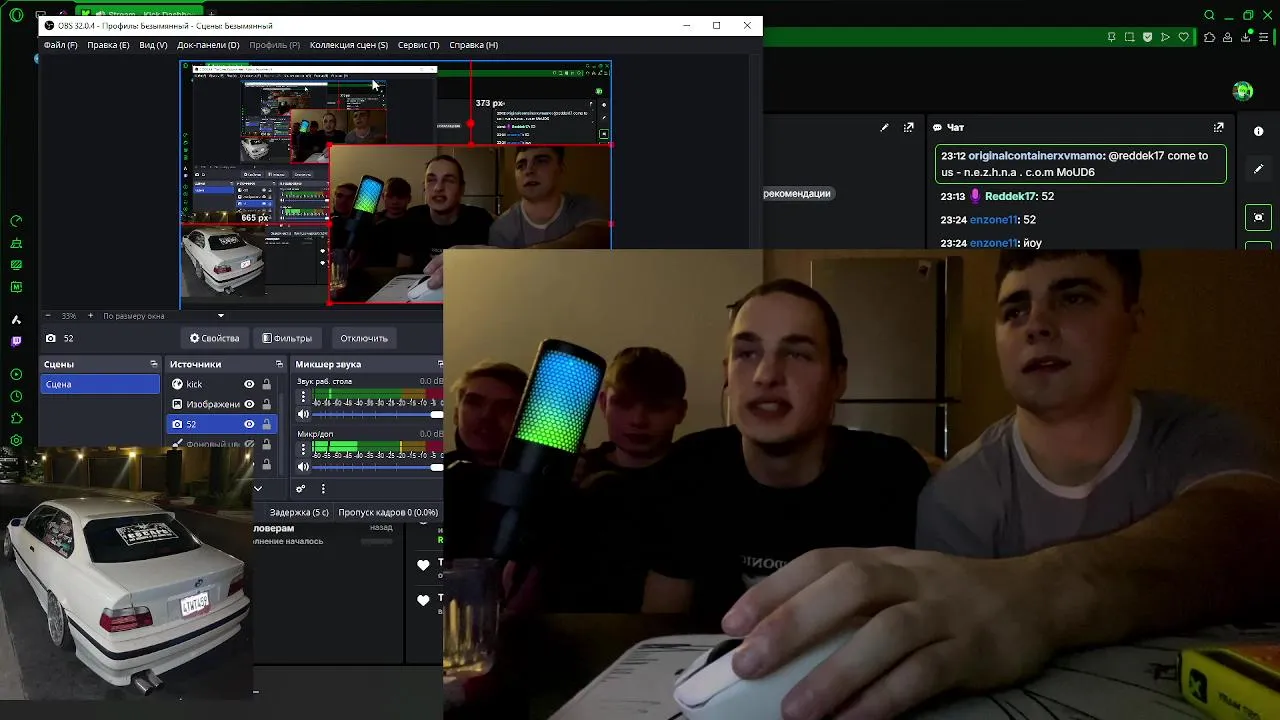The height and width of the screenshot is (720, 1280).
Task: Click the рекомендации chip in Kick dashboard
Action: [797, 194]
